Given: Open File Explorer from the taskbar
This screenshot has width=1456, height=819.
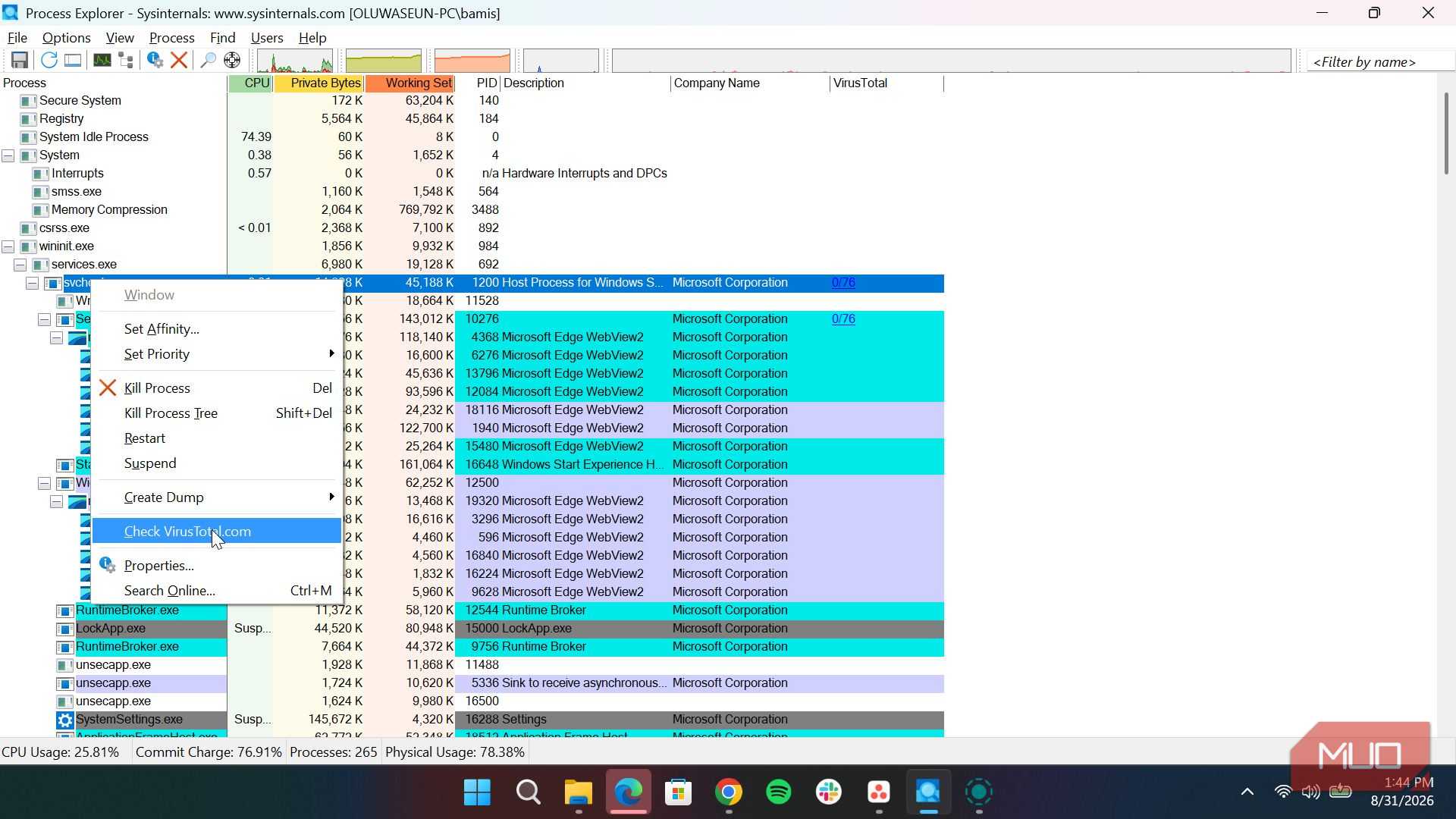Looking at the screenshot, I should [x=579, y=792].
